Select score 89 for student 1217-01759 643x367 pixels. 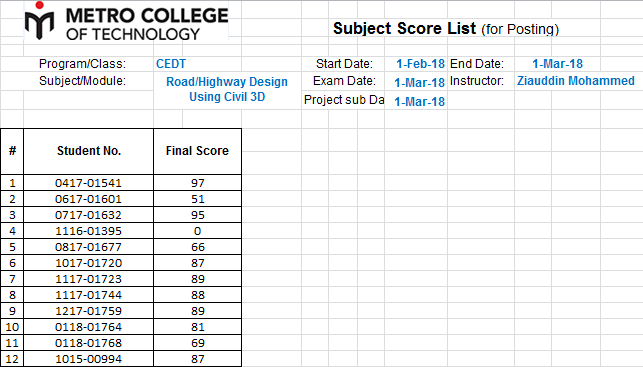[x=197, y=311]
